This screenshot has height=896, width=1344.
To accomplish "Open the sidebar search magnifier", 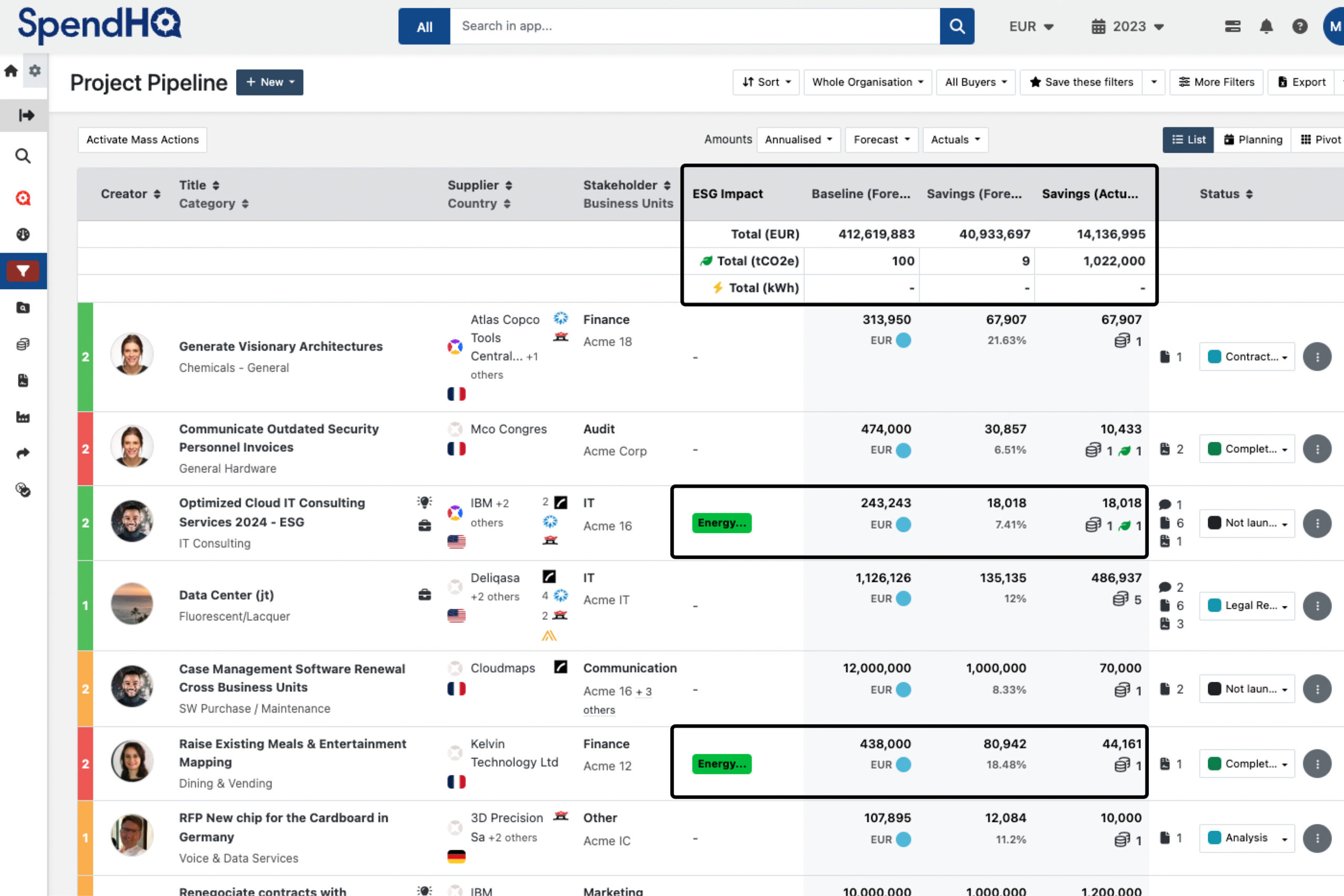I will (x=23, y=156).
